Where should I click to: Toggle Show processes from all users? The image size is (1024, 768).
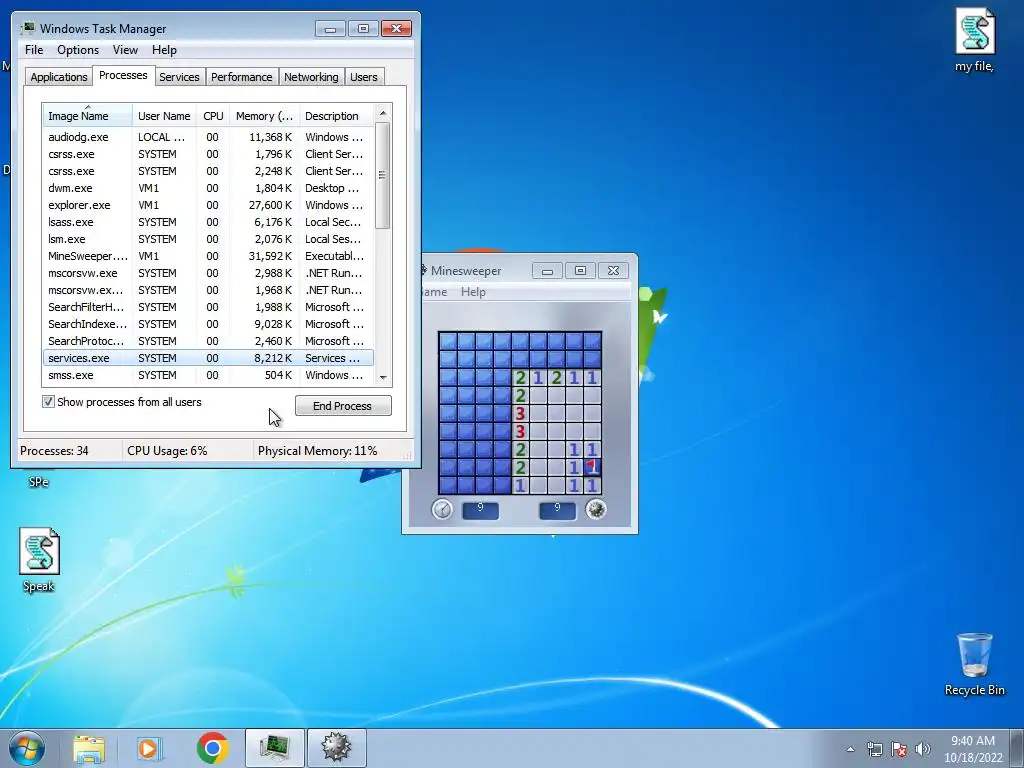[48, 402]
